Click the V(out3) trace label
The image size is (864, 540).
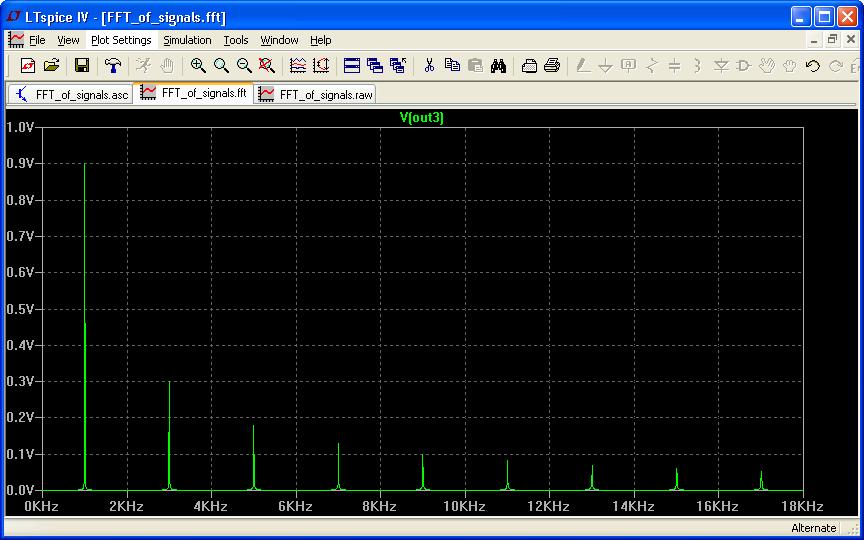tap(421, 117)
